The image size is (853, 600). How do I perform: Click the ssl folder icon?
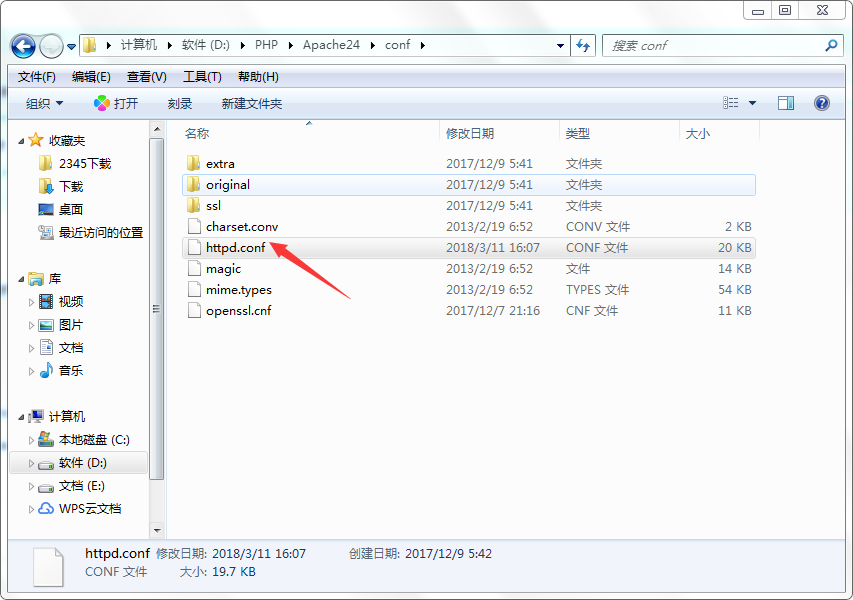click(194, 206)
